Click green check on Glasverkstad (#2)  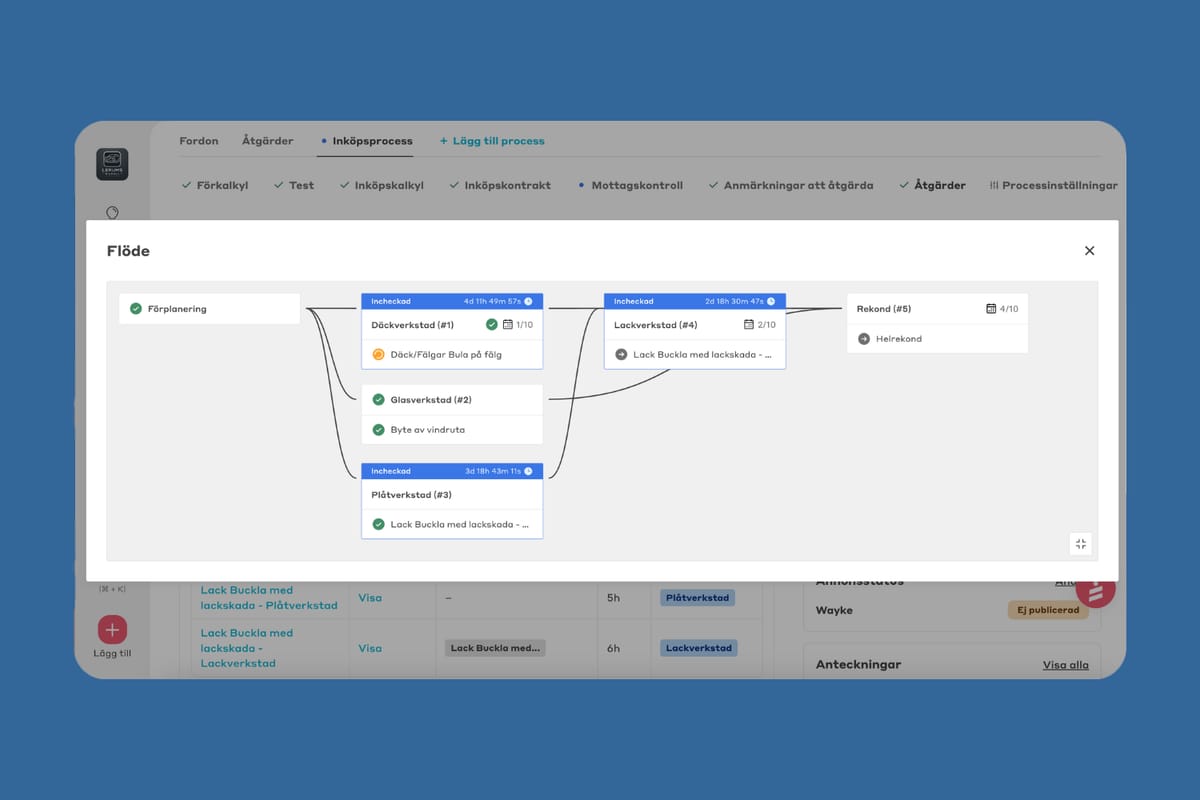pyautogui.click(x=378, y=400)
